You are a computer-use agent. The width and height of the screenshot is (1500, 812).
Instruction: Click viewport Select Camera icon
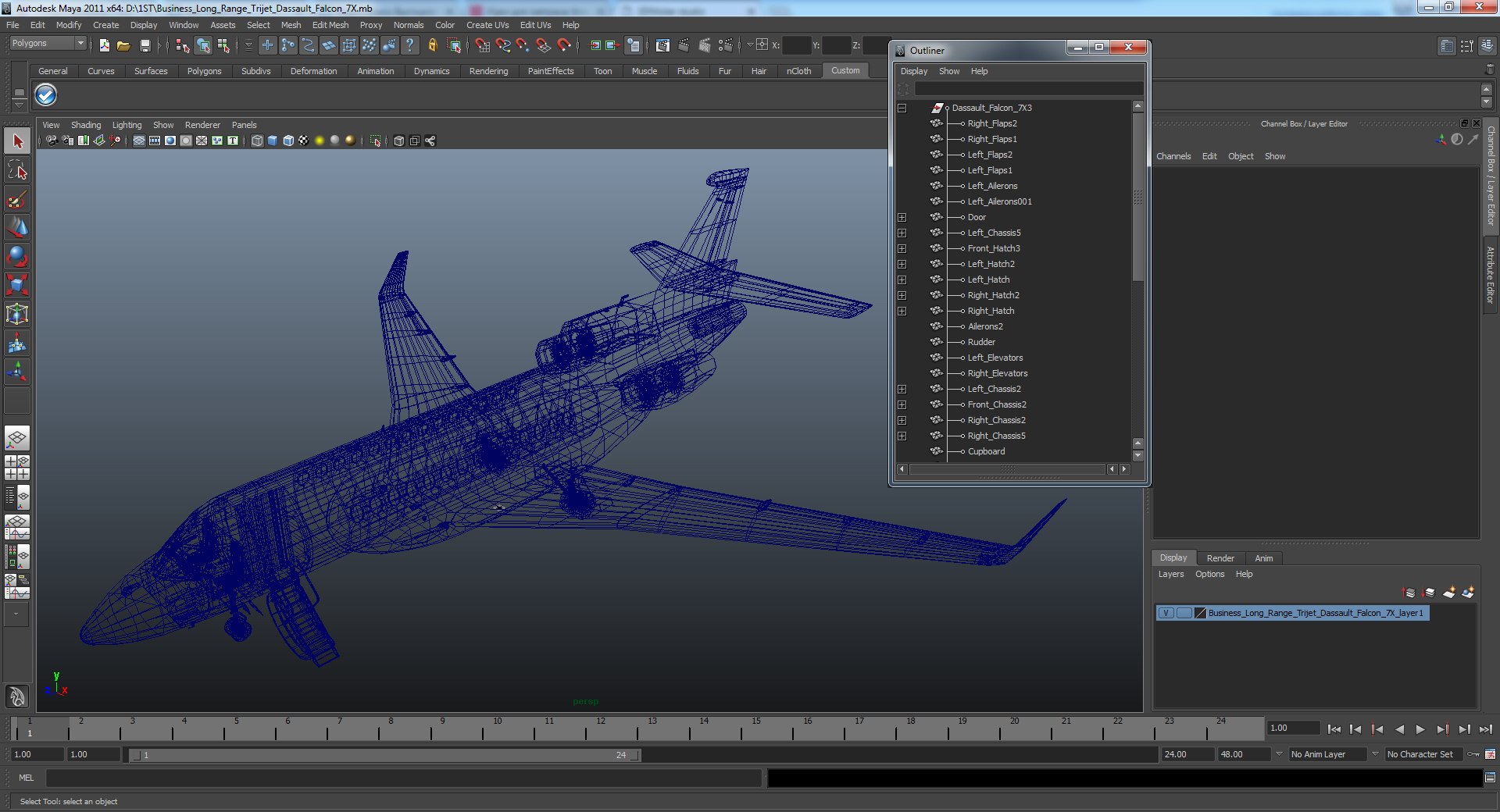pyautogui.click(x=52, y=141)
